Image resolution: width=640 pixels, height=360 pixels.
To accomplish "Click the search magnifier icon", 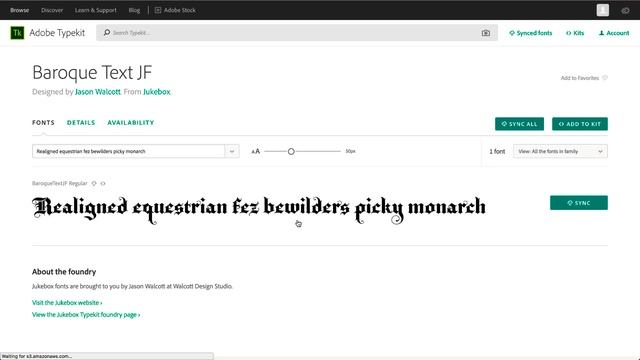I will pyautogui.click(x=107, y=33).
